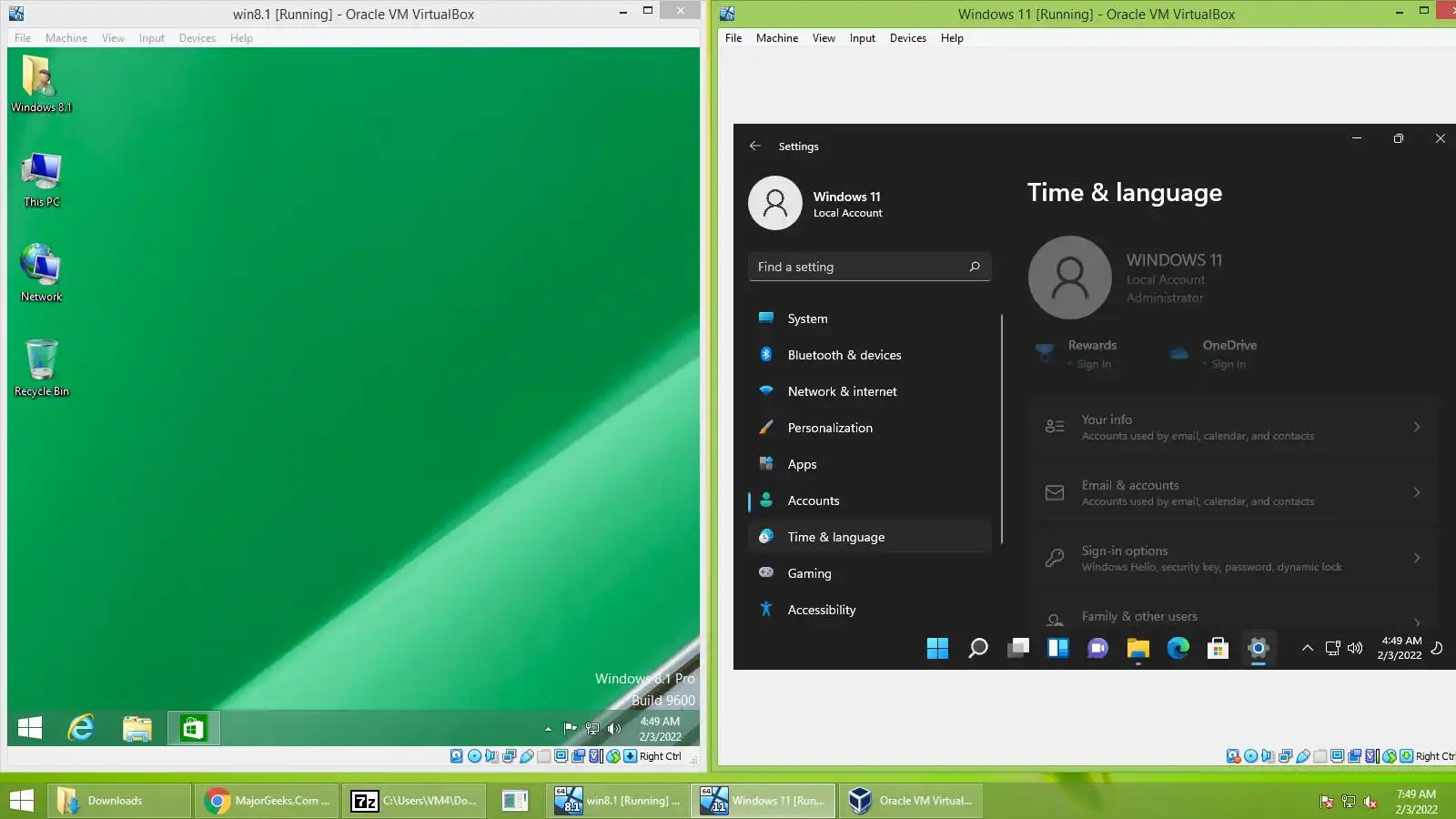Switch to the 7-Zip taskbar button
Screen dimensions: 1456x819
(414, 801)
